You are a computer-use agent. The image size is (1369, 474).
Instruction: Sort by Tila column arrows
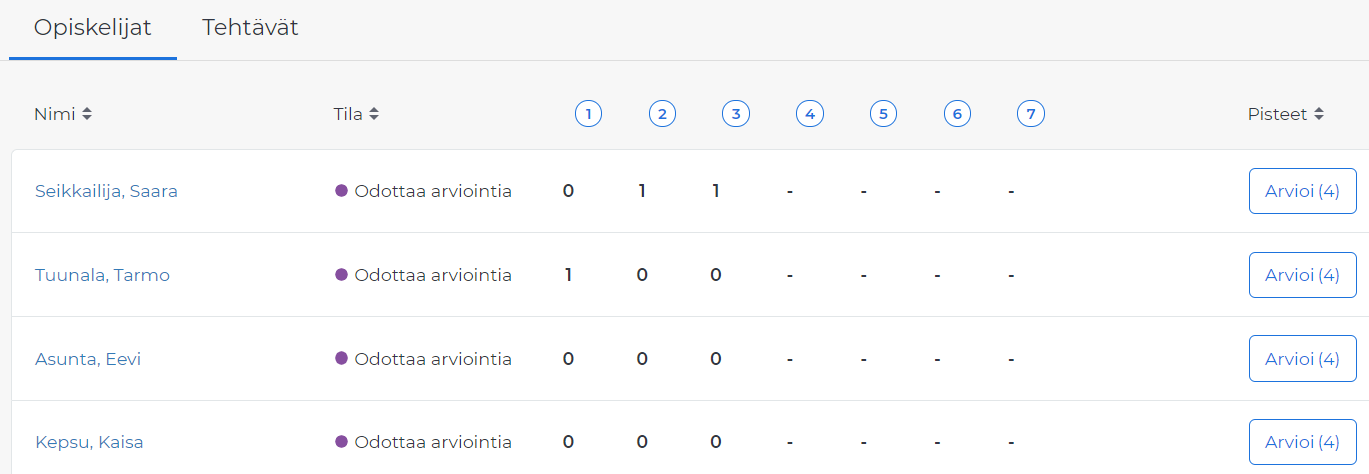[374, 114]
